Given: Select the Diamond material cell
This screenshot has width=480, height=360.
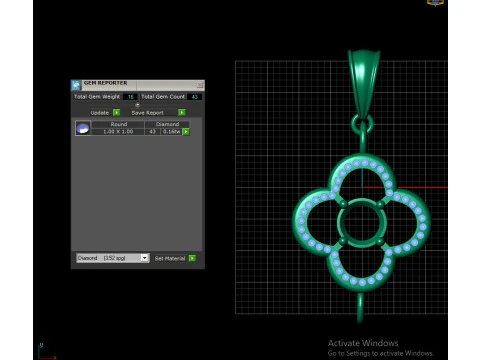Looking at the screenshot, I should tap(167, 124).
